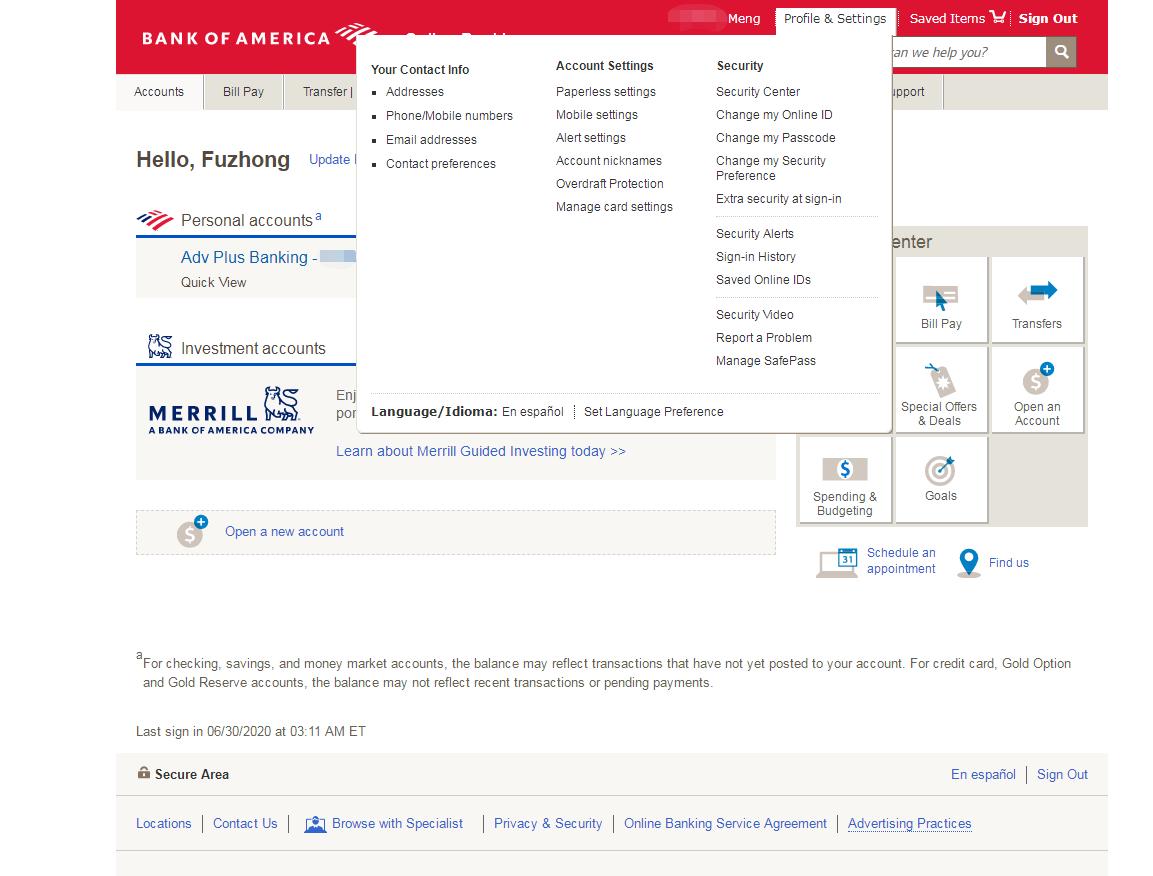Open the Spending & Budgeting tile

pyautogui.click(x=845, y=480)
